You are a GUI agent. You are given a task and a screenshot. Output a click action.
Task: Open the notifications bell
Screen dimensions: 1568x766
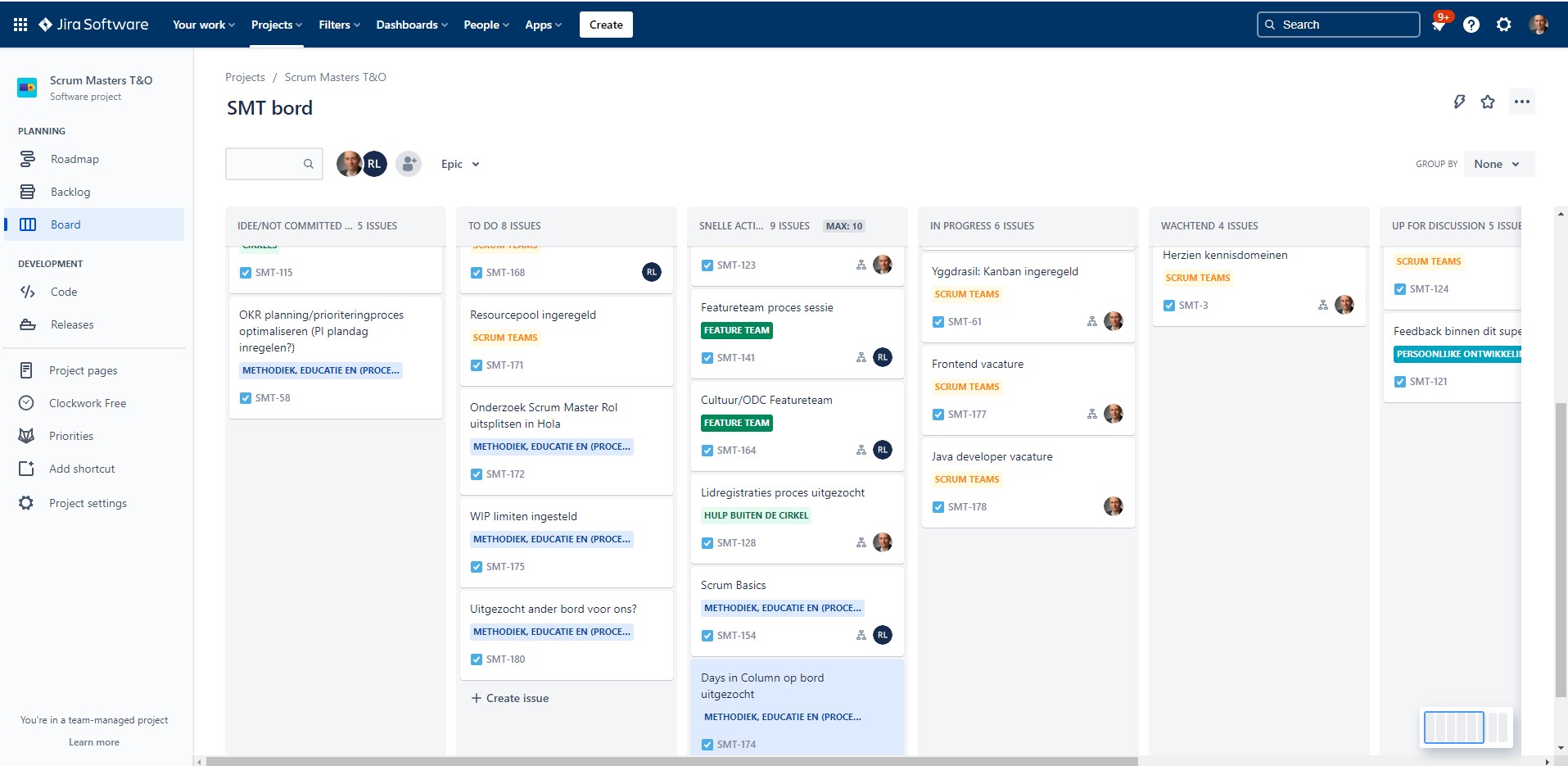click(1439, 25)
